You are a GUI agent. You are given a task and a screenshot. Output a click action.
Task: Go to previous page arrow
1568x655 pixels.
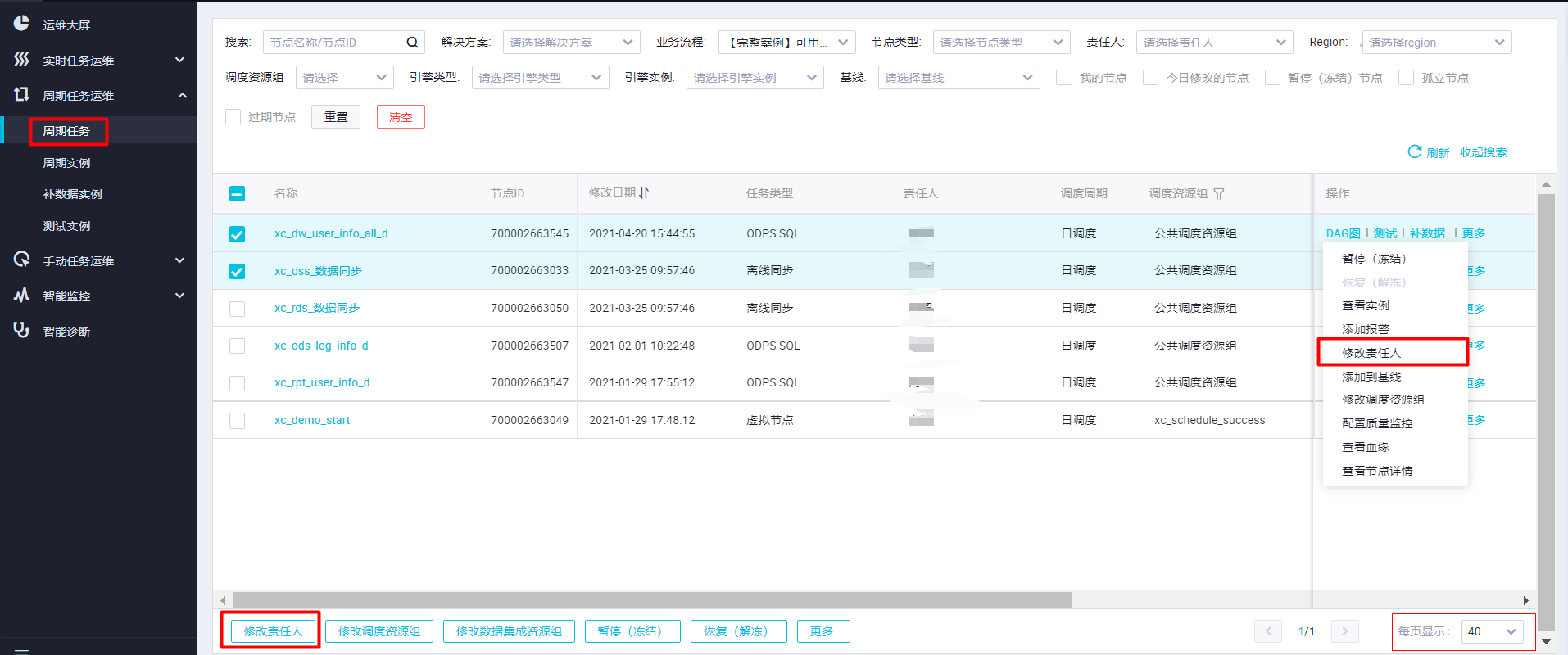[1268, 631]
